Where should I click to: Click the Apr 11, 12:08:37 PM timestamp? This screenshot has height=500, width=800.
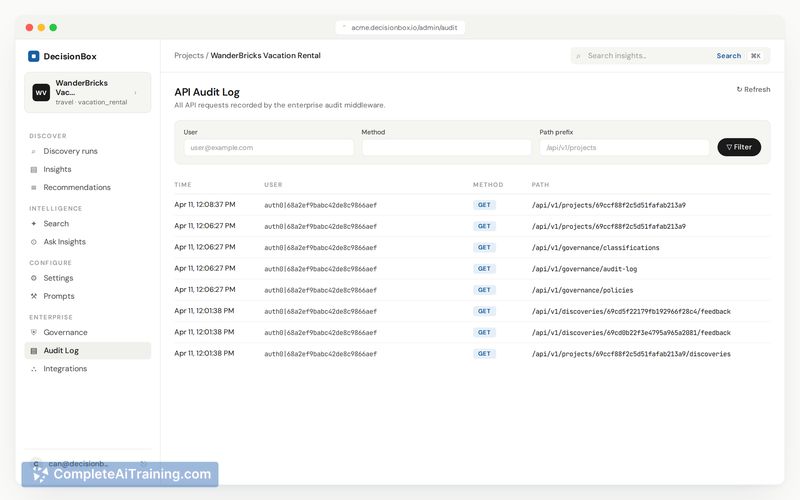[x=205, y=205]
